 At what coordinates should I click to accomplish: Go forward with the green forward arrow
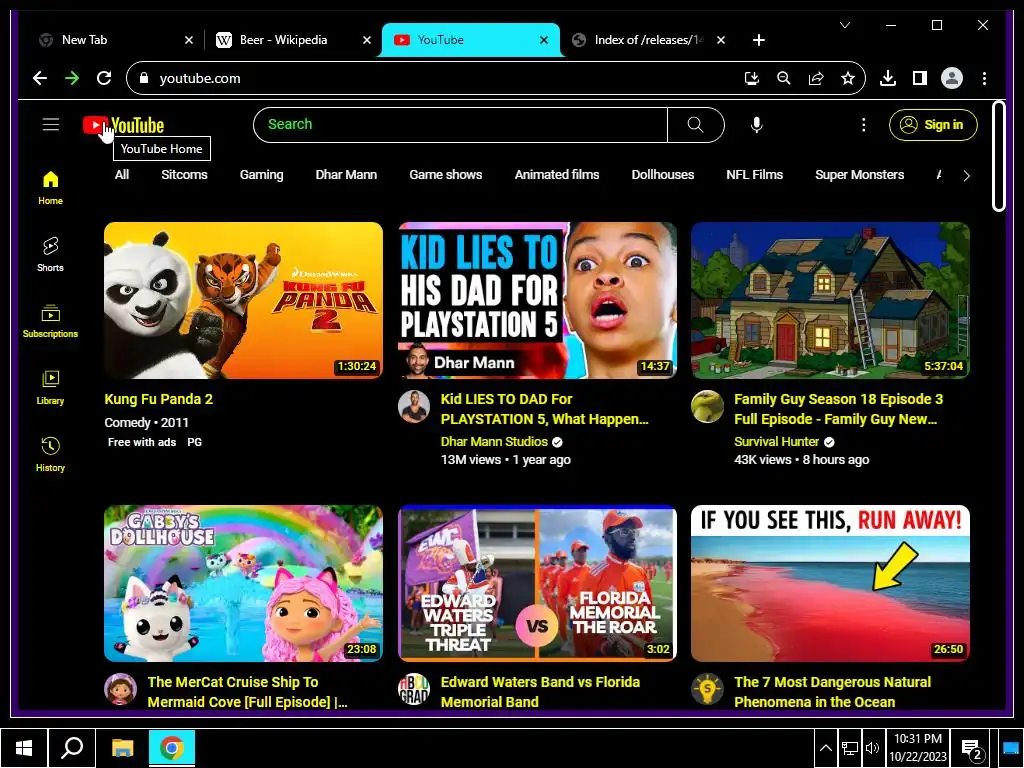(72, 78)
